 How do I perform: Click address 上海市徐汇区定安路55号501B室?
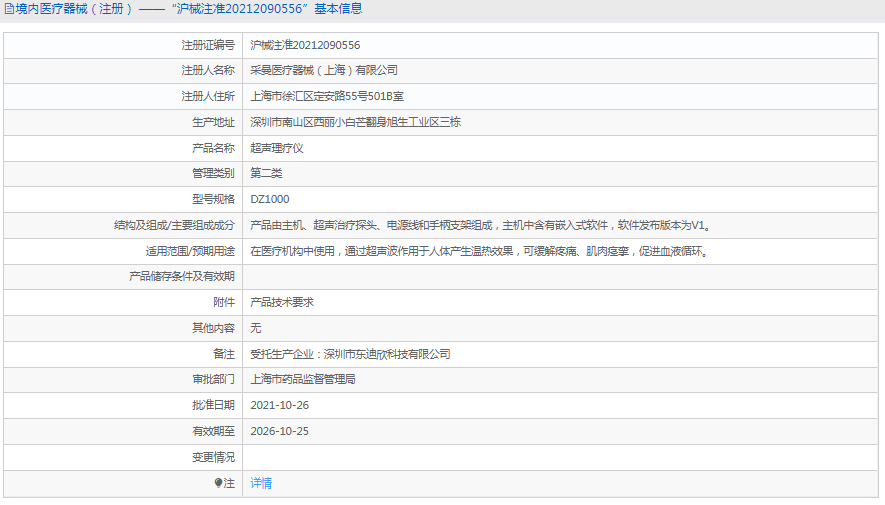click(x=327, y=96)
